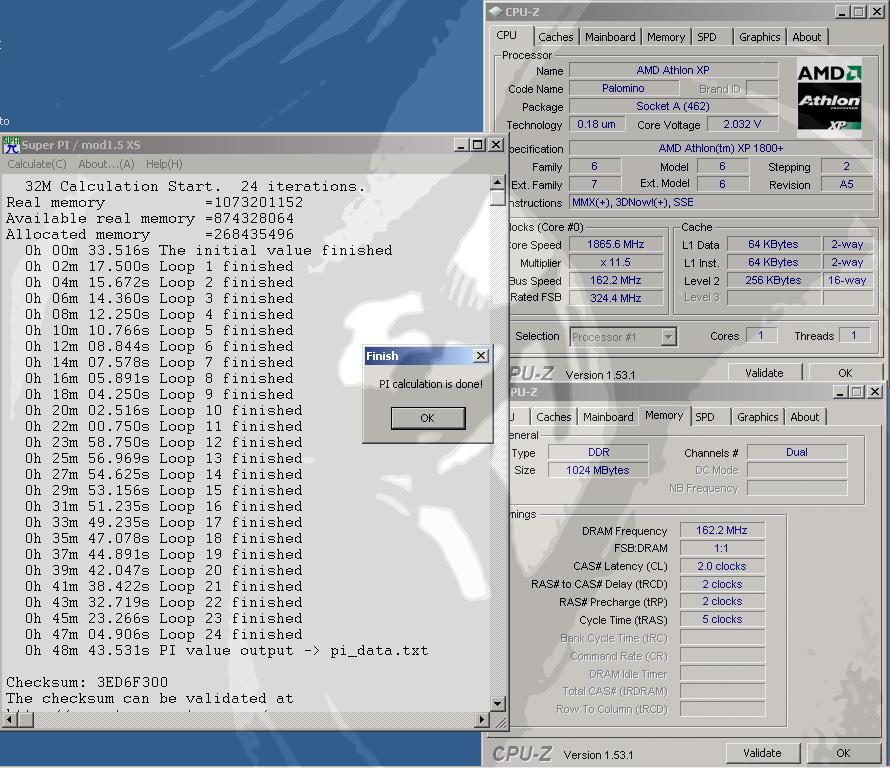Open Graphics tab in lower CPU-Z window
890x768 pixels.
coord(757,417)
